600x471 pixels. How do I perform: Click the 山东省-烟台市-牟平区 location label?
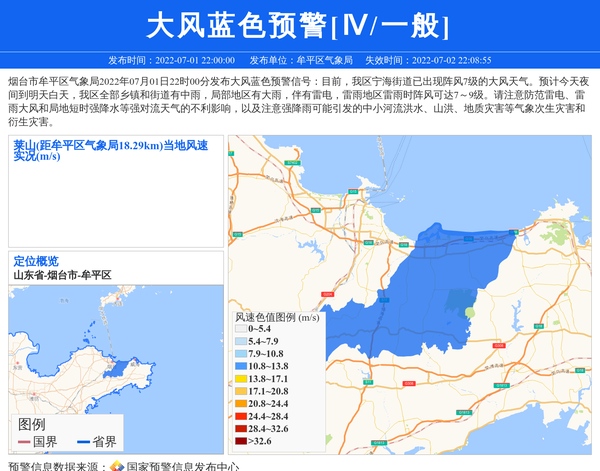point(62,275)
